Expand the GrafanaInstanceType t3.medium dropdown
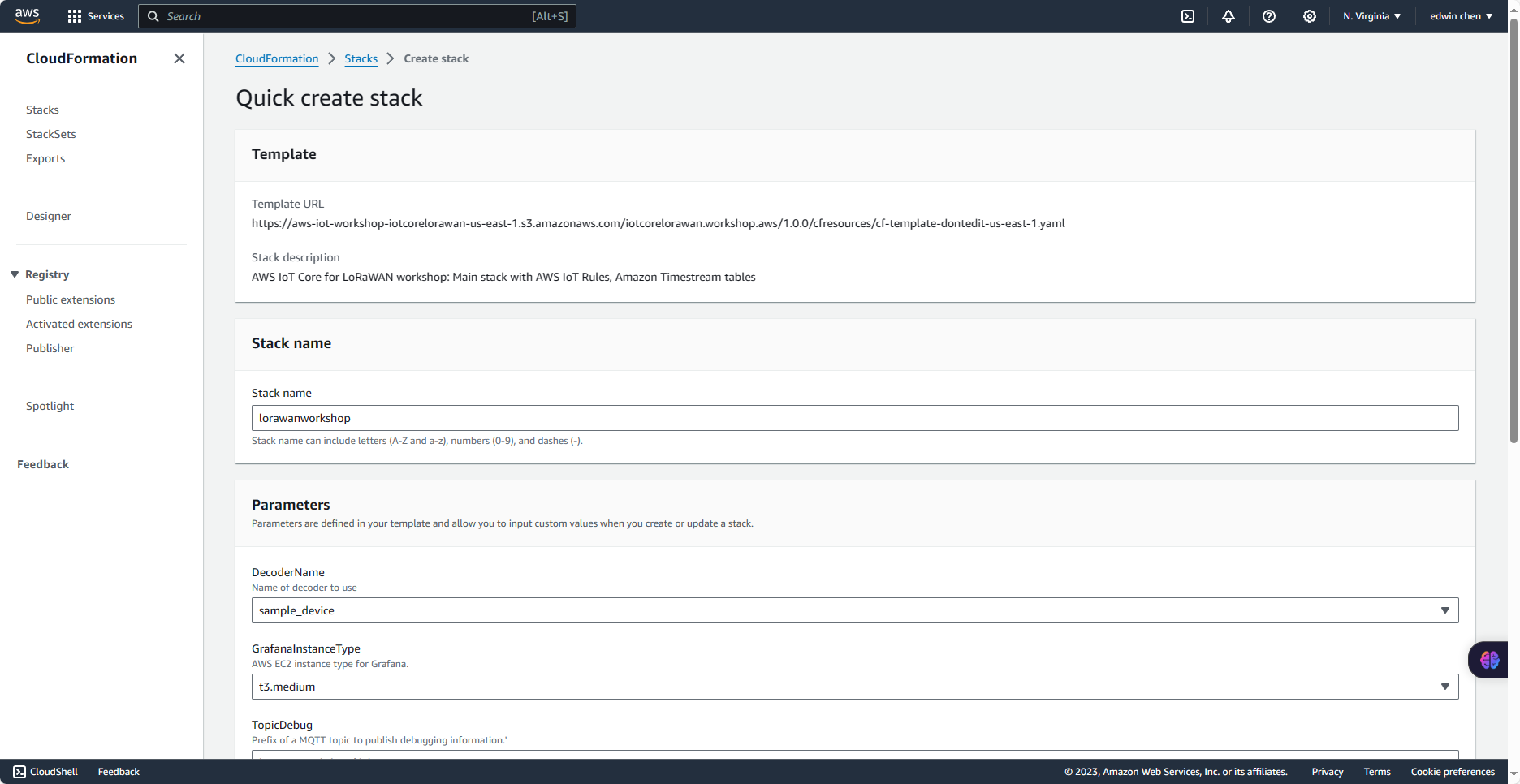Screen dimensions: 1520x784 pyautogui.click(x=855, y=687)
